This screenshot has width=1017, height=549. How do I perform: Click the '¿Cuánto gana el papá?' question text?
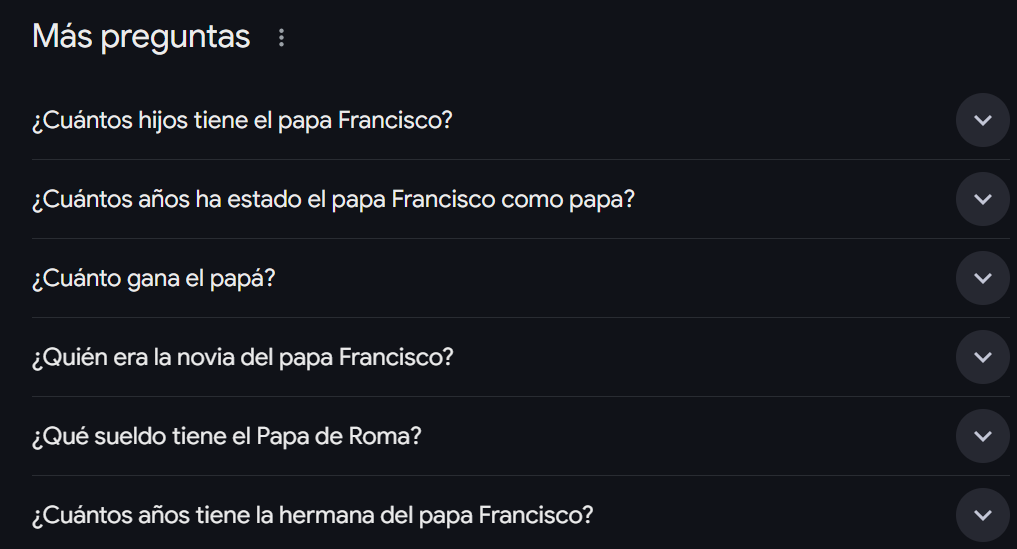[x=153, y=278]
